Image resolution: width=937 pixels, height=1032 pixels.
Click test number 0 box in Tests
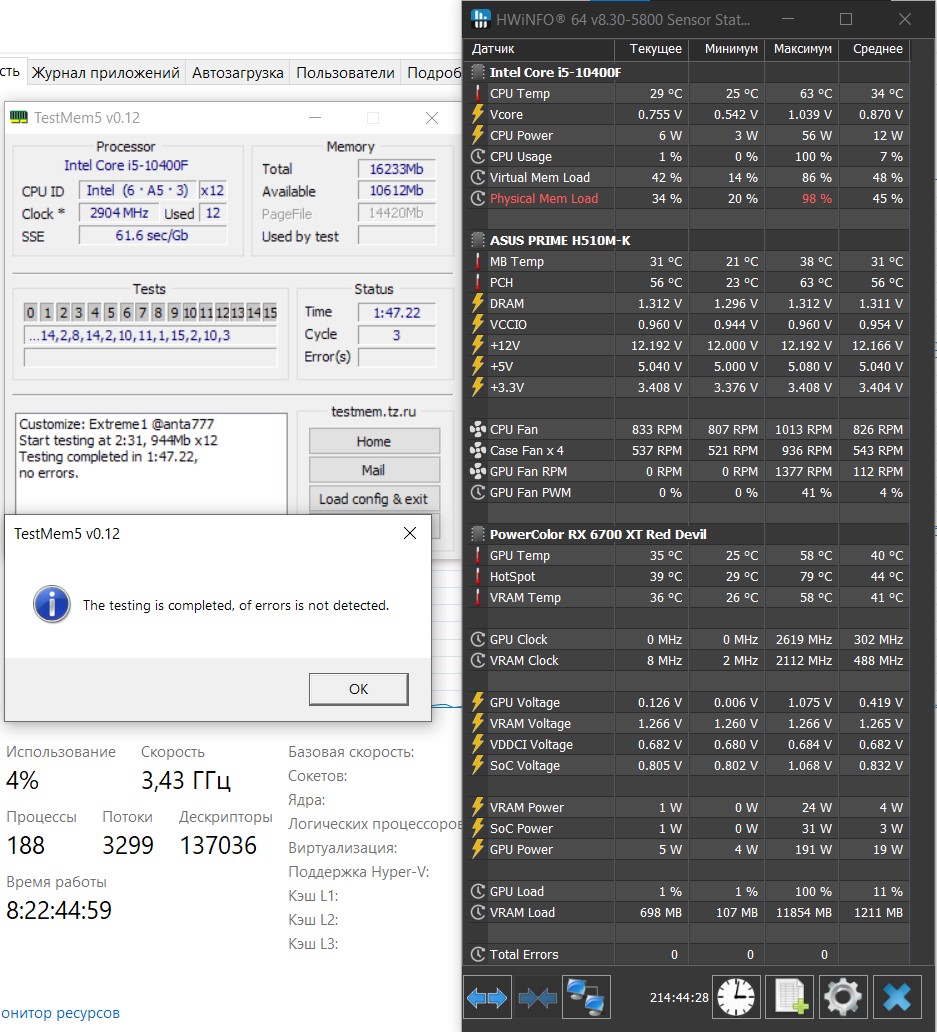[x=30, y=313]
